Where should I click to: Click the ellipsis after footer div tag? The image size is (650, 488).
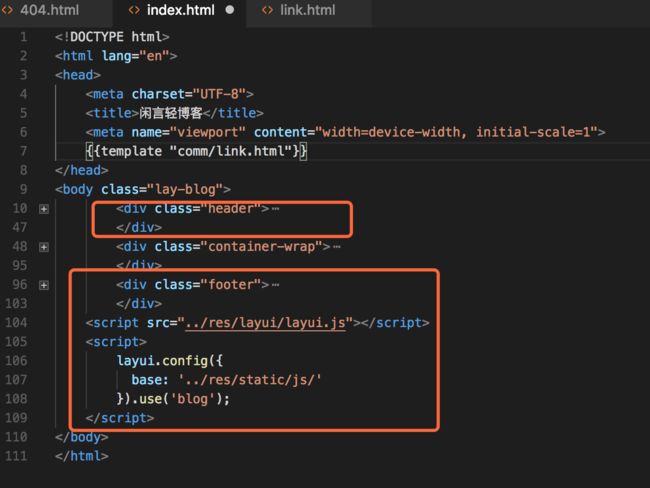(x=276, y=285)
